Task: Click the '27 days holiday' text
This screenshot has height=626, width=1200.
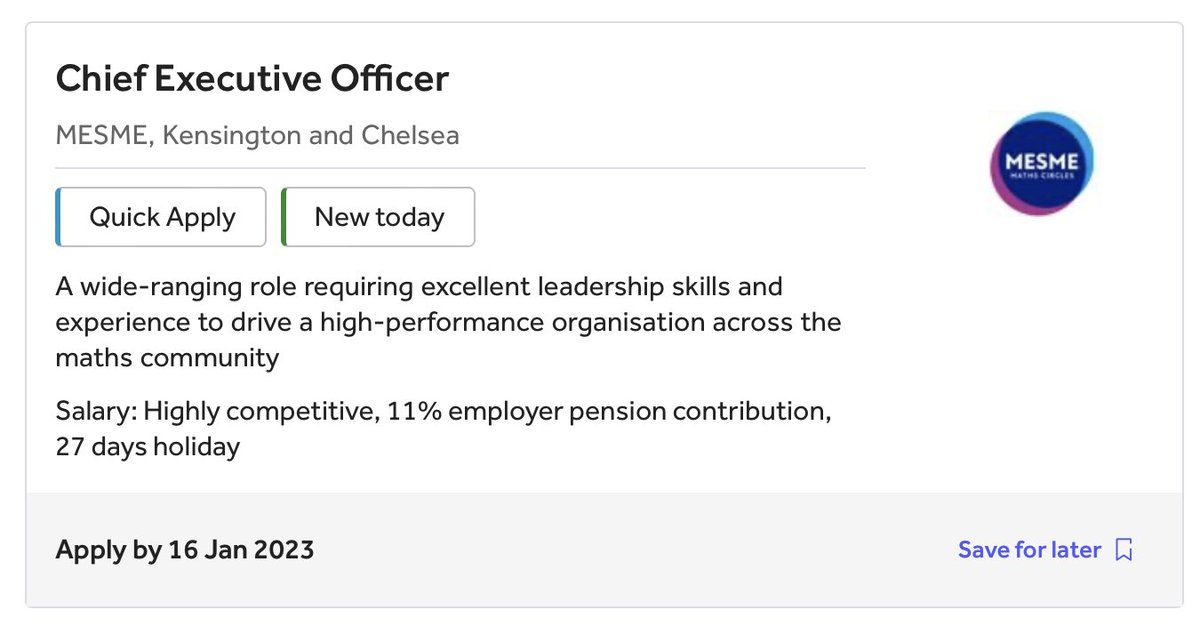Action: (x=148, y=446)
